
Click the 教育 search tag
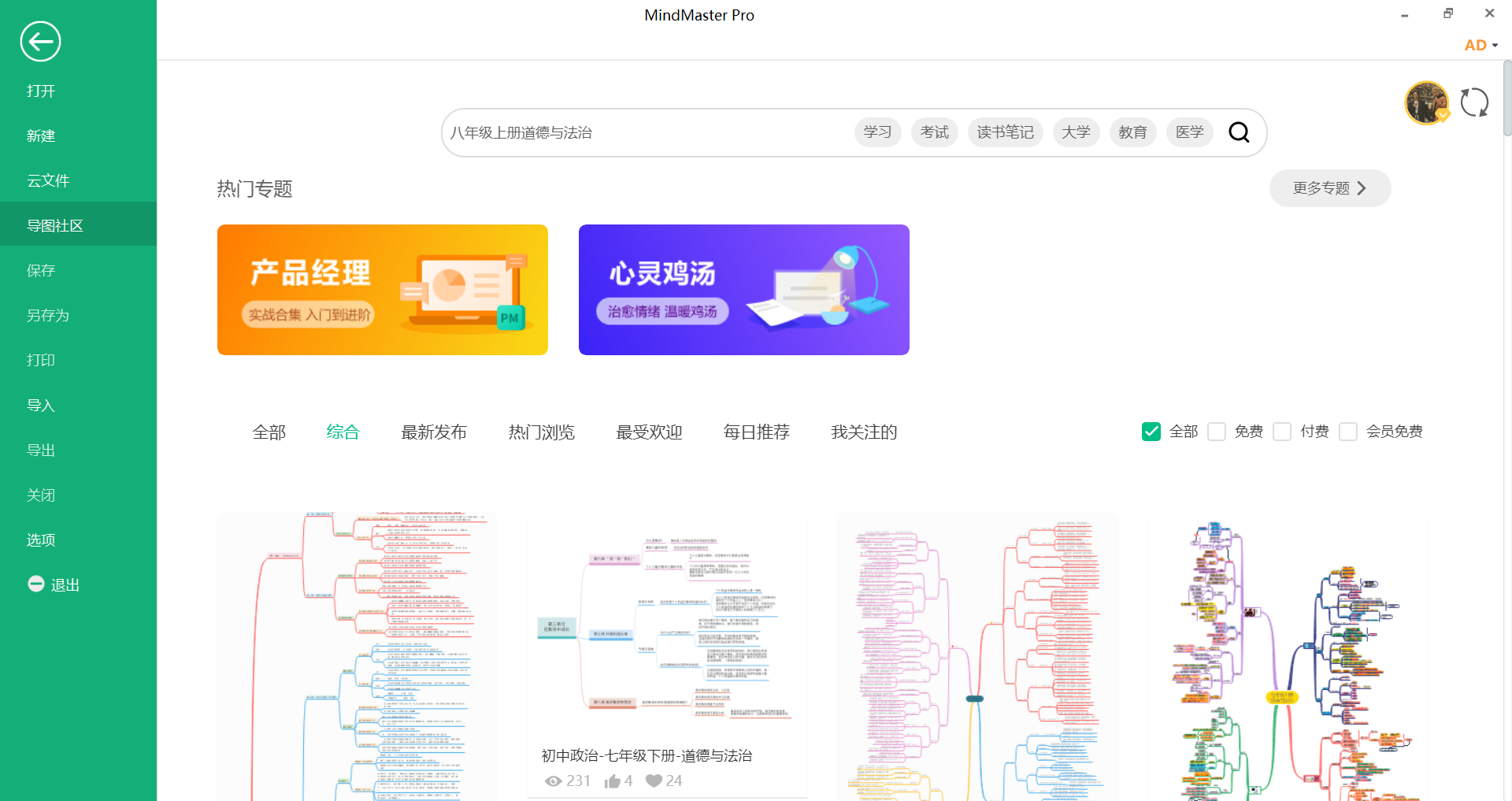pyautogui.click(x=1133, y=132)
